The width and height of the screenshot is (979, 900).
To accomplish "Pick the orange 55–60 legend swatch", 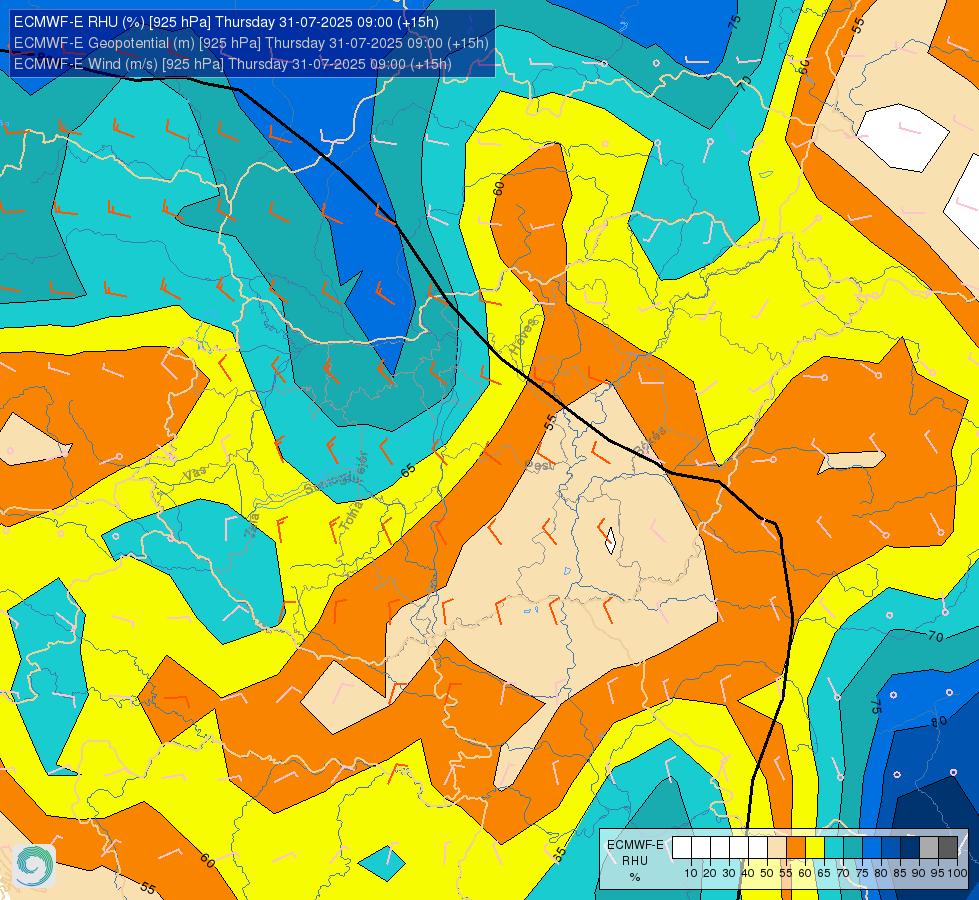I will tap(796, 848).
